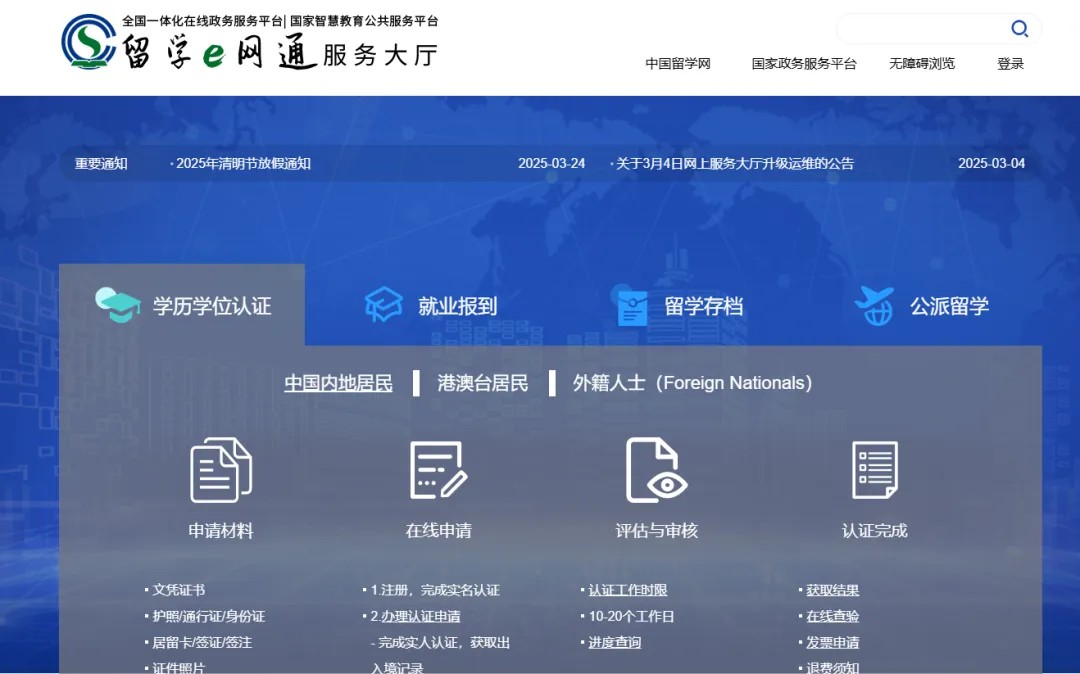Click 登录 to log in
1080x674 pixels.
[x=1010, y=64]
